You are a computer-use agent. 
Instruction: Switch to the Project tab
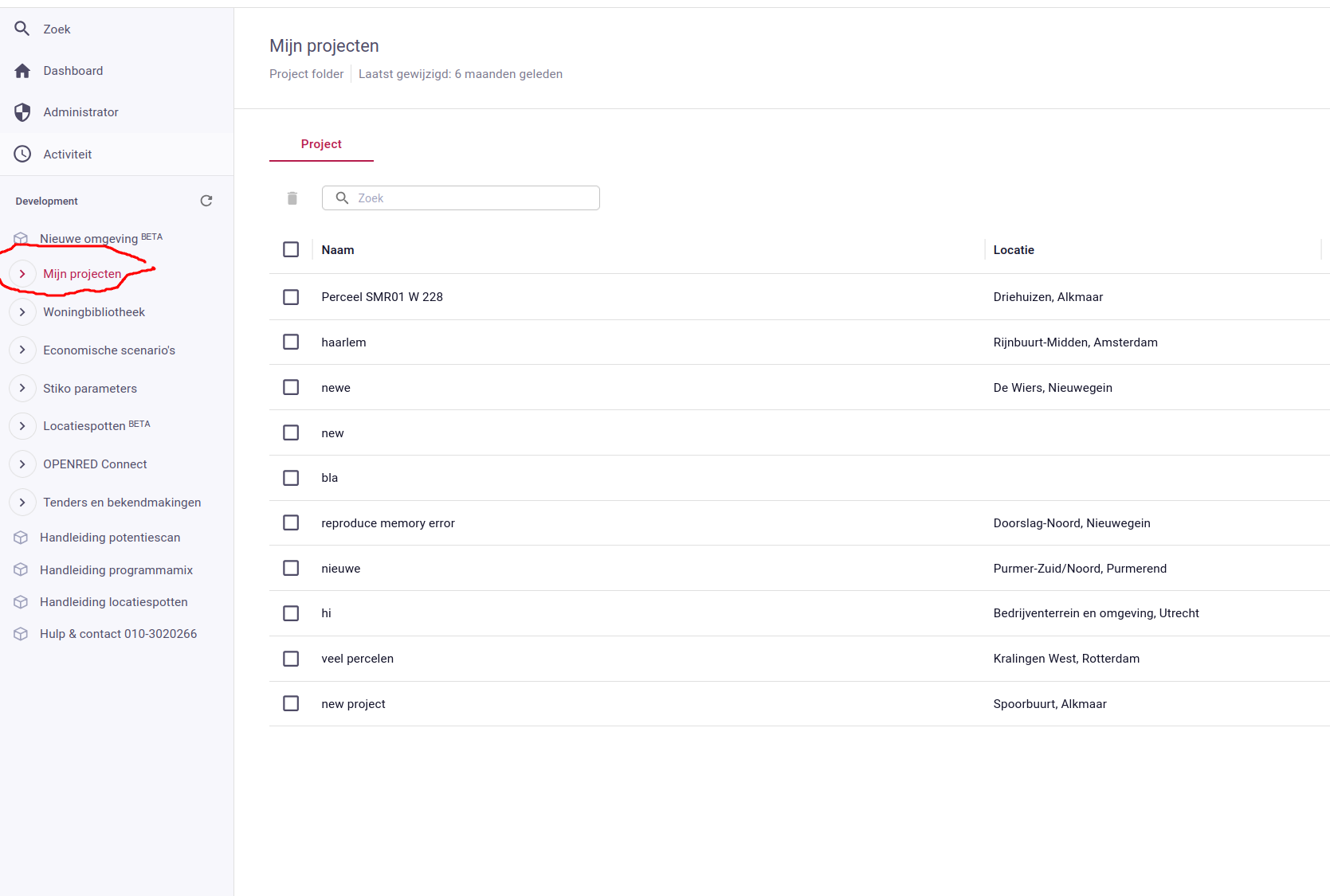[x=321, y=144]
